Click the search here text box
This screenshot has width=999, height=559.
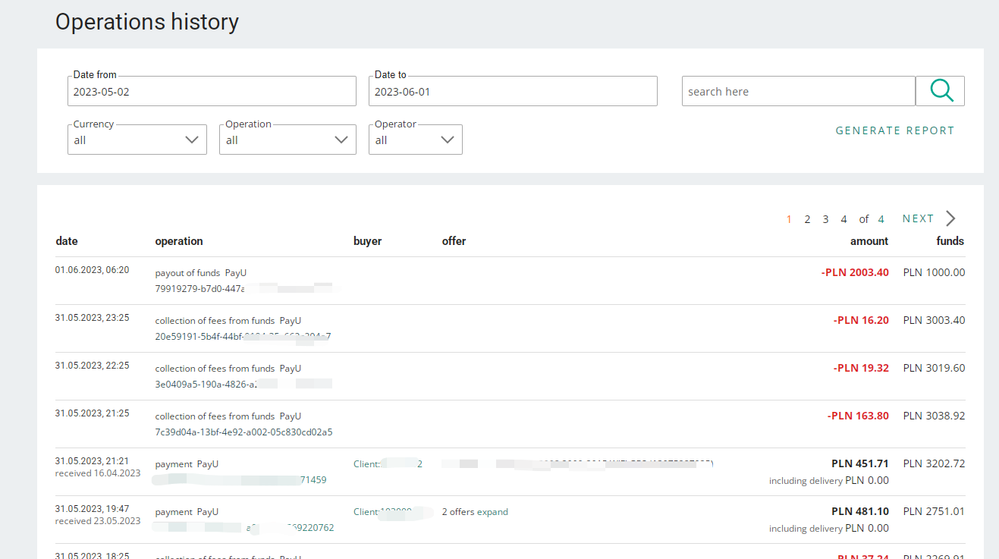pos(798,92)
